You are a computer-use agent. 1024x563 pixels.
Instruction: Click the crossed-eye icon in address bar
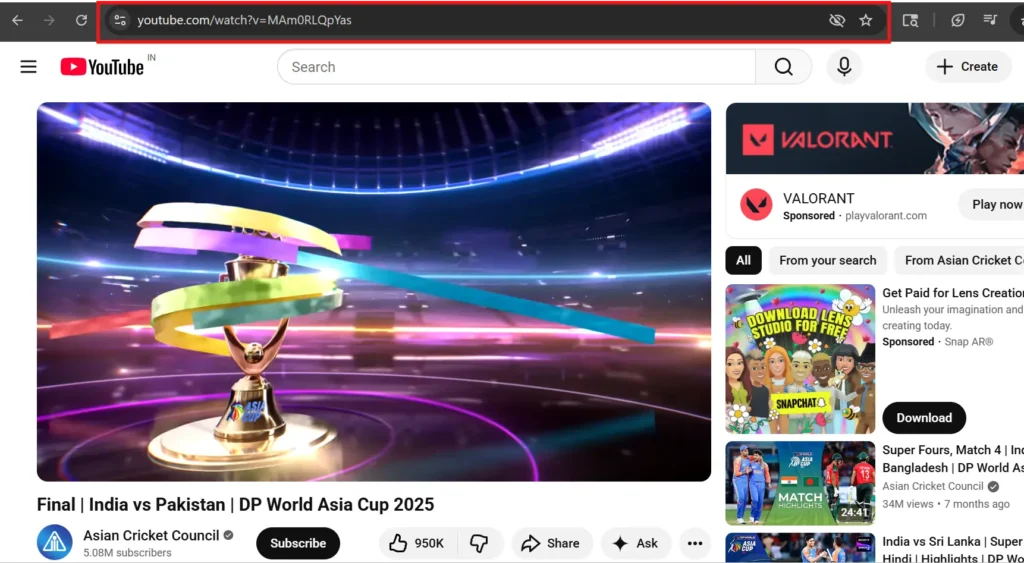pos(837,20)
